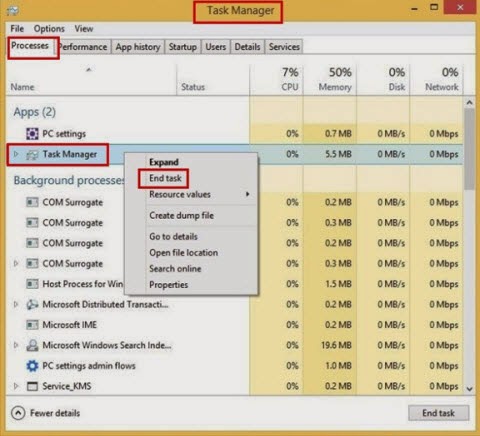Image resolution: width=480 pixels, height=436 pixels.
Task: Click the scrollbar down arrow
Action: (469, 389)
